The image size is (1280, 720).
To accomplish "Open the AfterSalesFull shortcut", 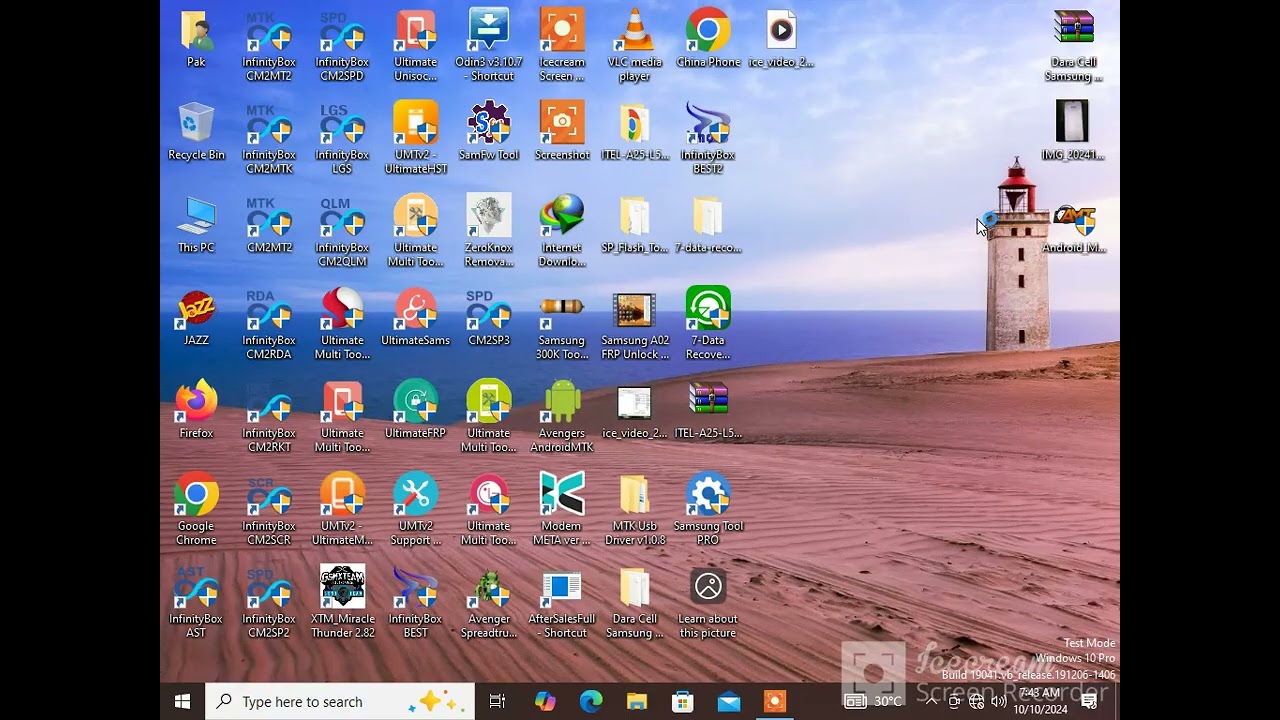I will 561,589.
